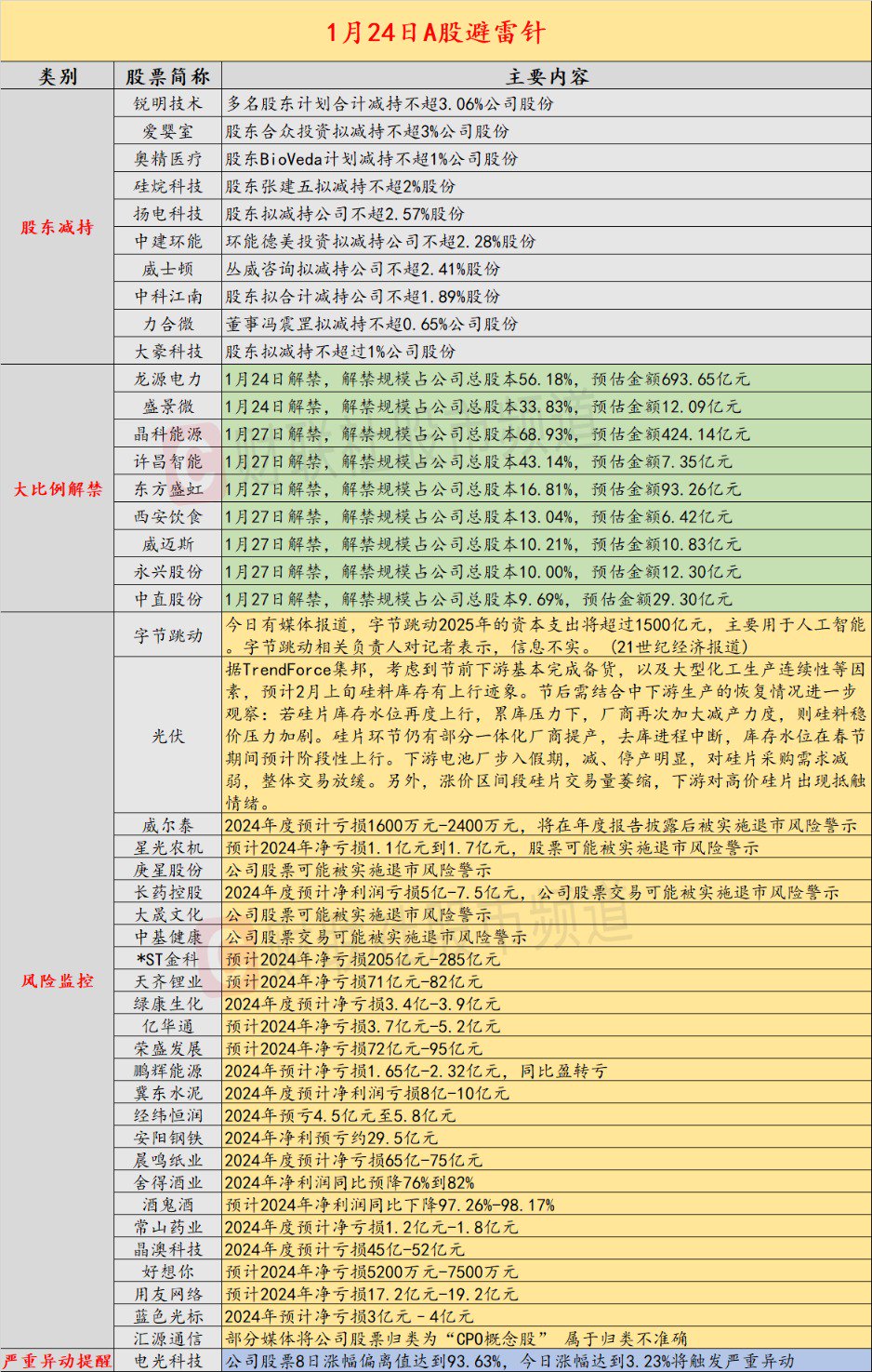Select stock name '星光农机'
This screenshot has width=872, height=1372.
(168, 847)
